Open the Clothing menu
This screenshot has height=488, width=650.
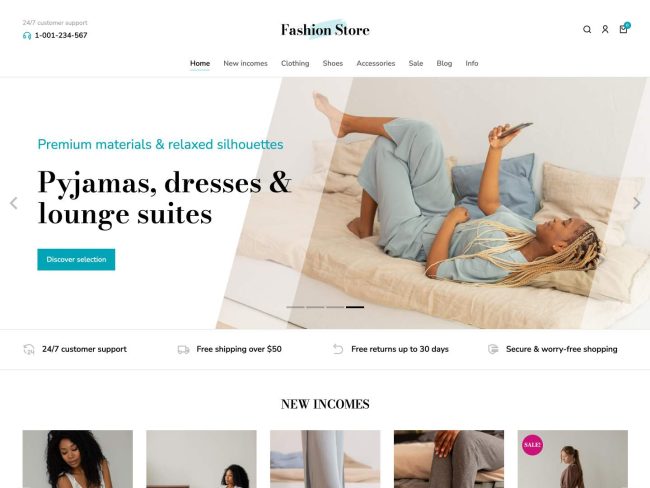(295, 63)
